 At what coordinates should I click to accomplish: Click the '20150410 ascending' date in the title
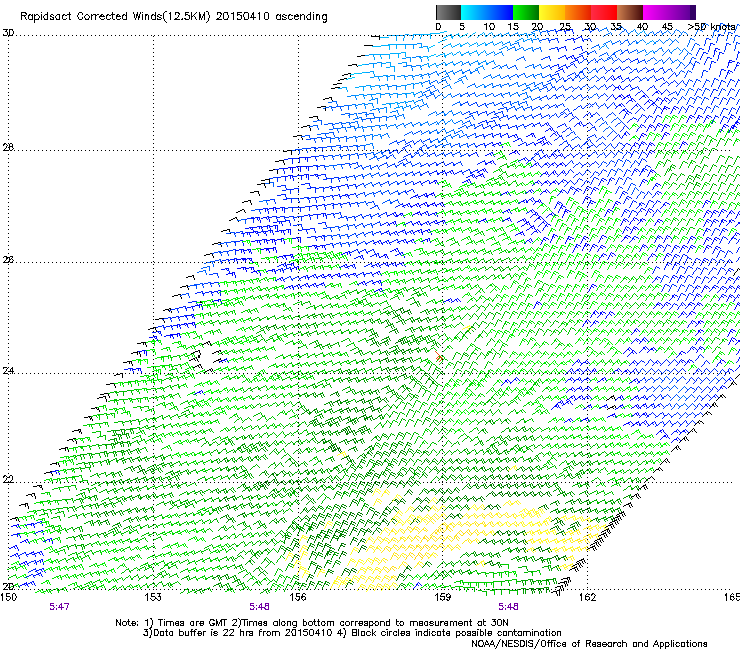pos(271,17)
